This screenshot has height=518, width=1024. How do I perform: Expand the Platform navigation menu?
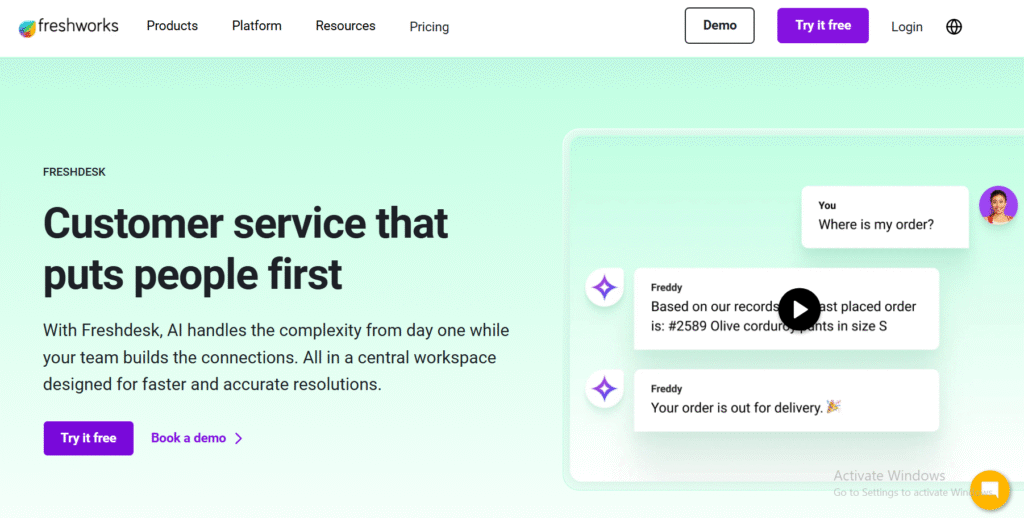pos(257,26)
